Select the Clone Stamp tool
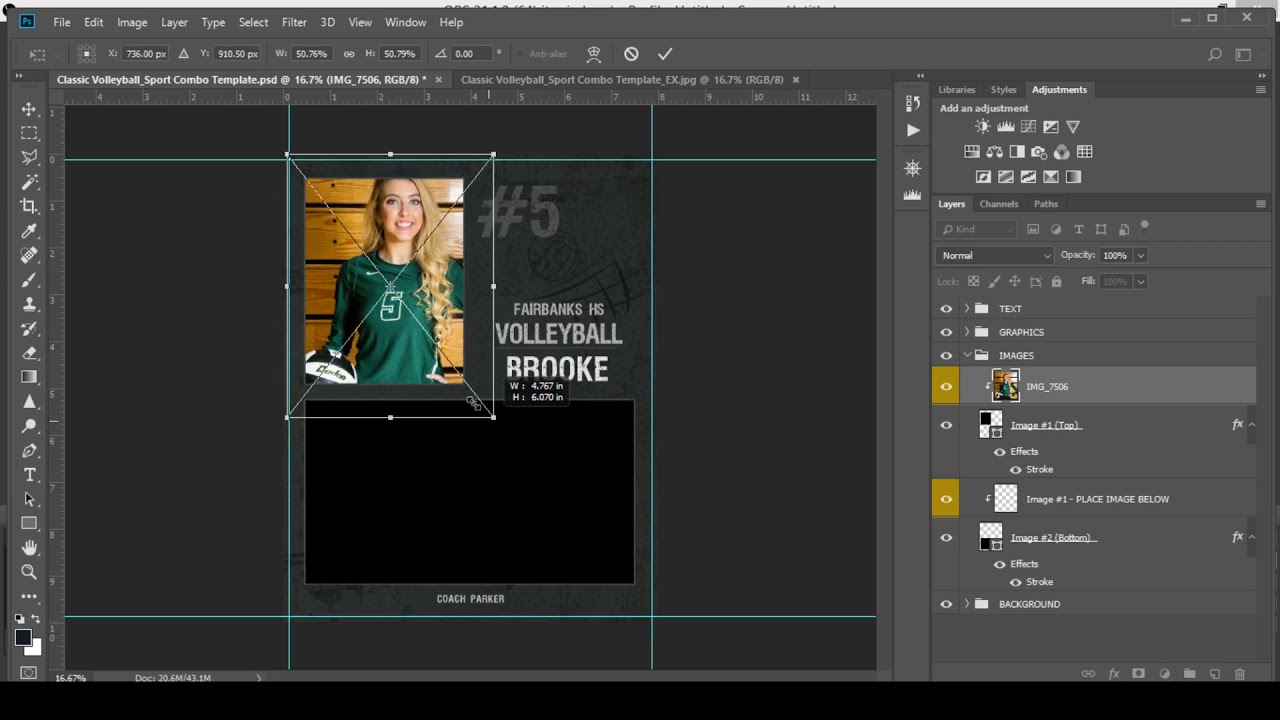This screenshot has height=720, width=1280. [x=29, y=304]
